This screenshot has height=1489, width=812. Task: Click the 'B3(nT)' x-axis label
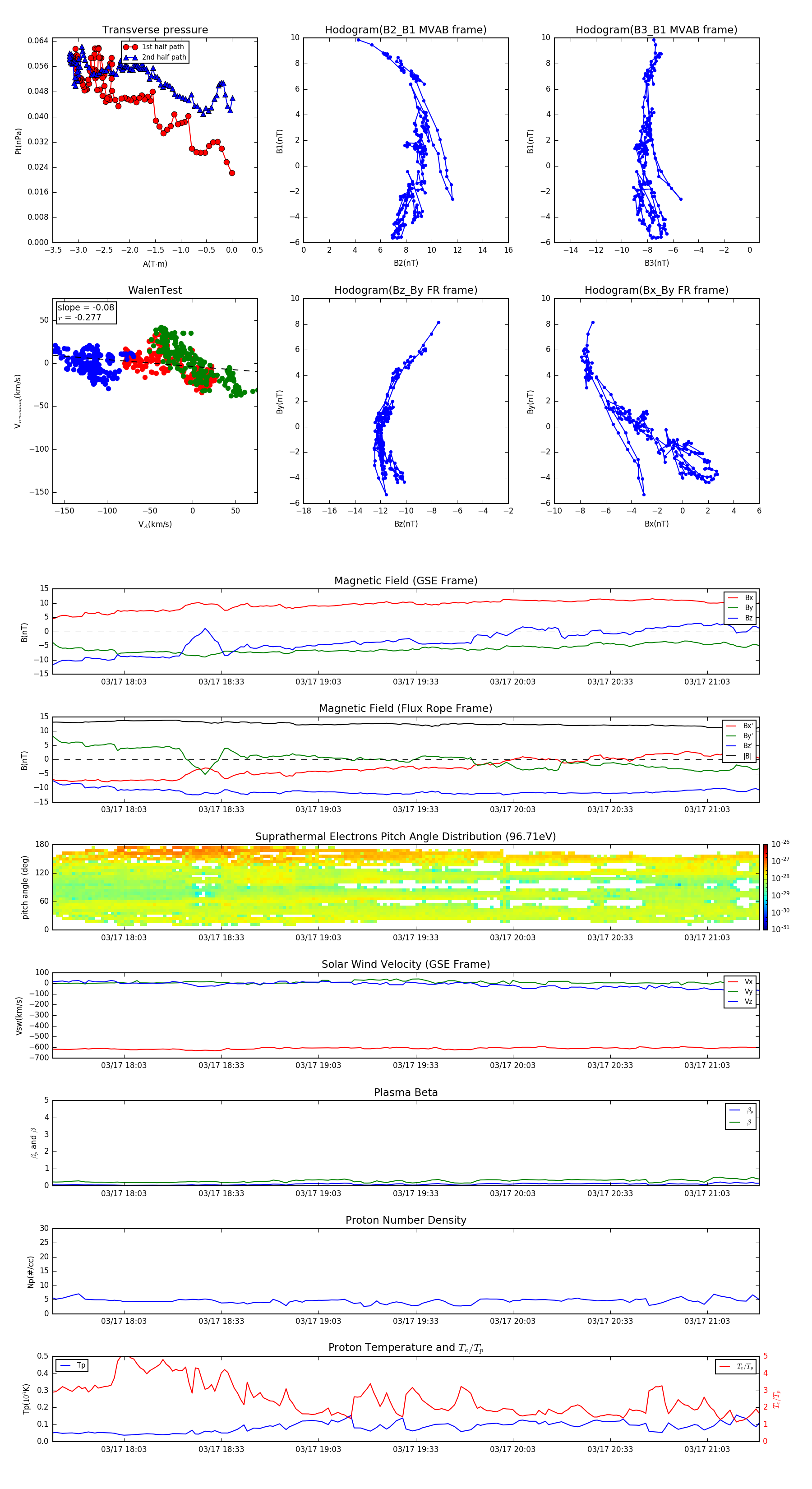pyautogui.click(x=656, y=263)
